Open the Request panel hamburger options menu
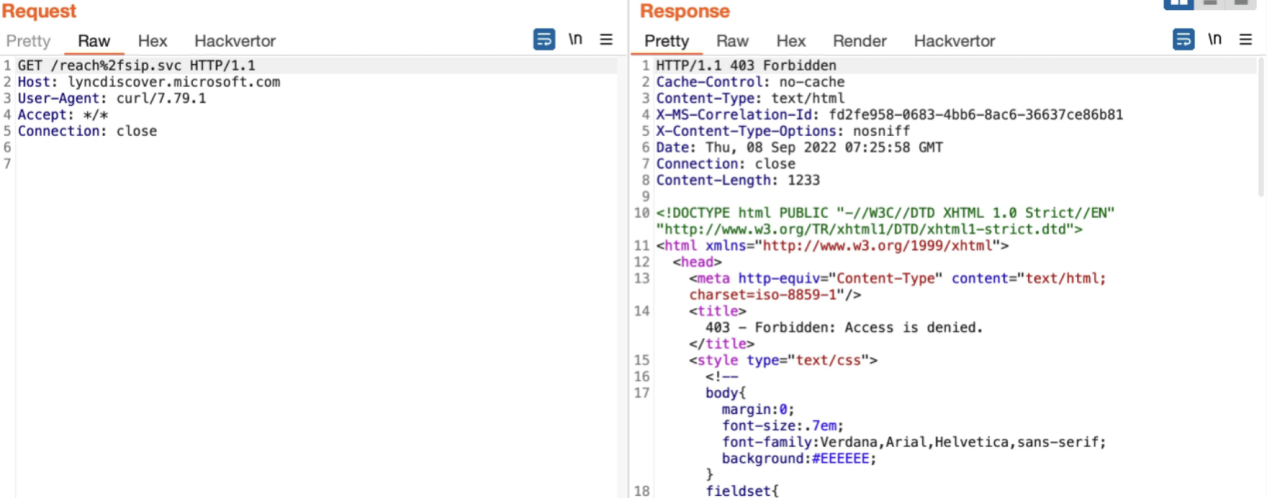The image size is (1267, 498). pos(606,40)
